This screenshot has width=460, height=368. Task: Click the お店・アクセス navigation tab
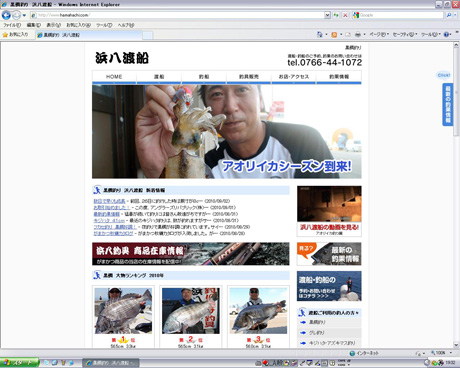(294, 77)
